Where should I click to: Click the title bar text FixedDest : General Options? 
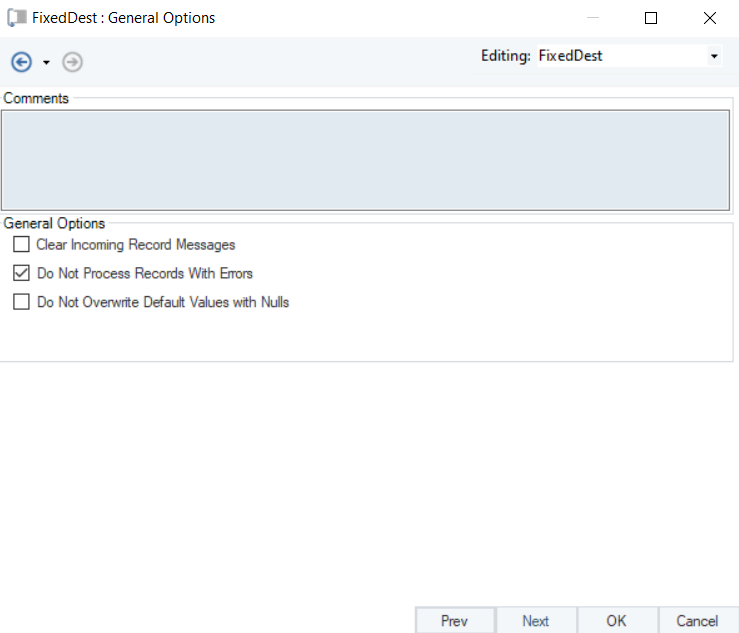(x=123, y=18)
